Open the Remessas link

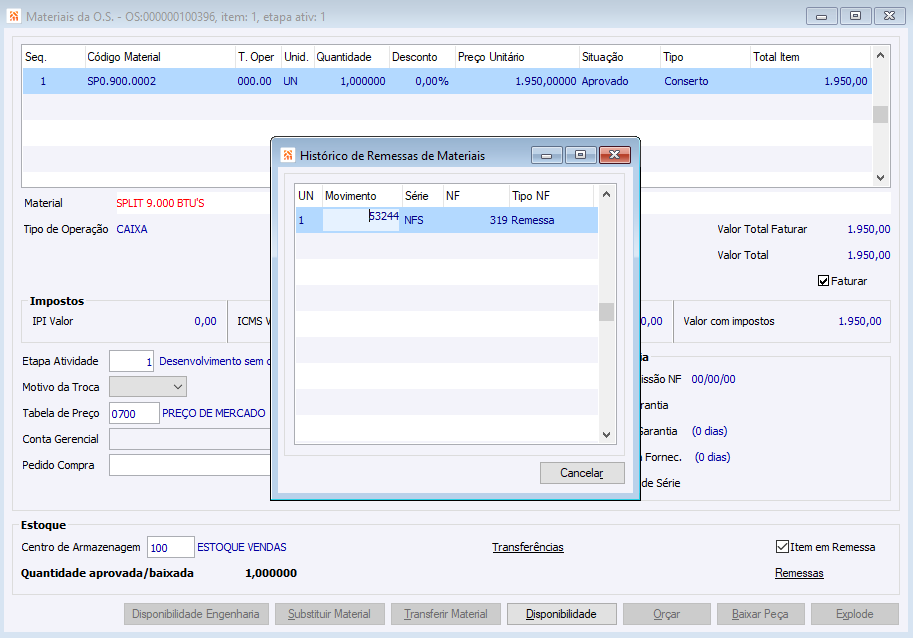click(x=799, y=573)
